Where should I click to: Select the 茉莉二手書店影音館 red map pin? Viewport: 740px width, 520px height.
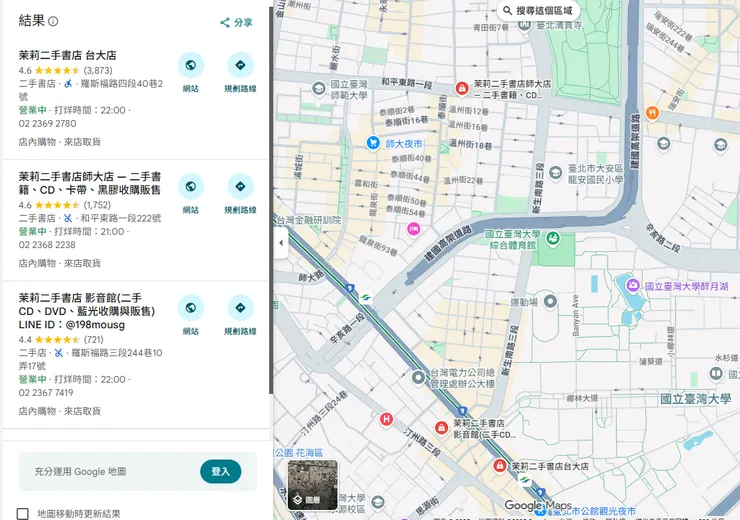(x=441, y=428)
